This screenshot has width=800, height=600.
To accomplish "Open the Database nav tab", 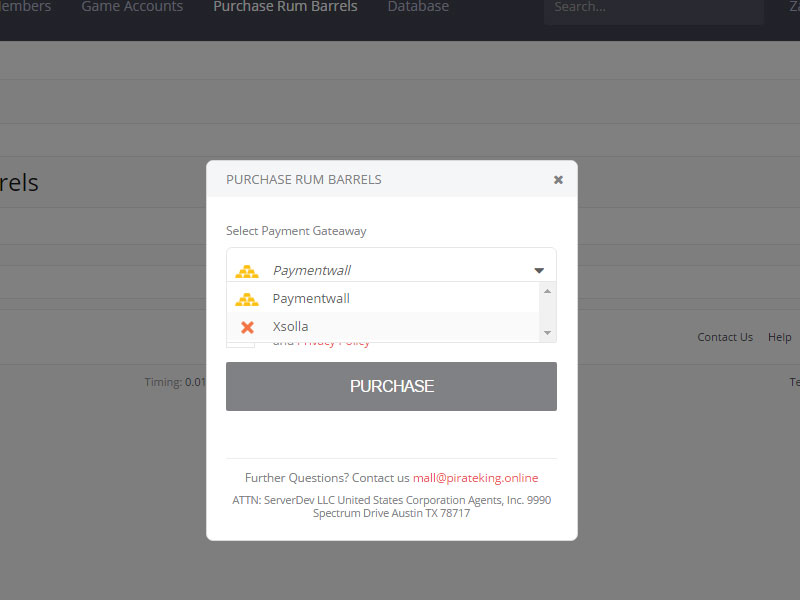I will click(x=418, y=7).
